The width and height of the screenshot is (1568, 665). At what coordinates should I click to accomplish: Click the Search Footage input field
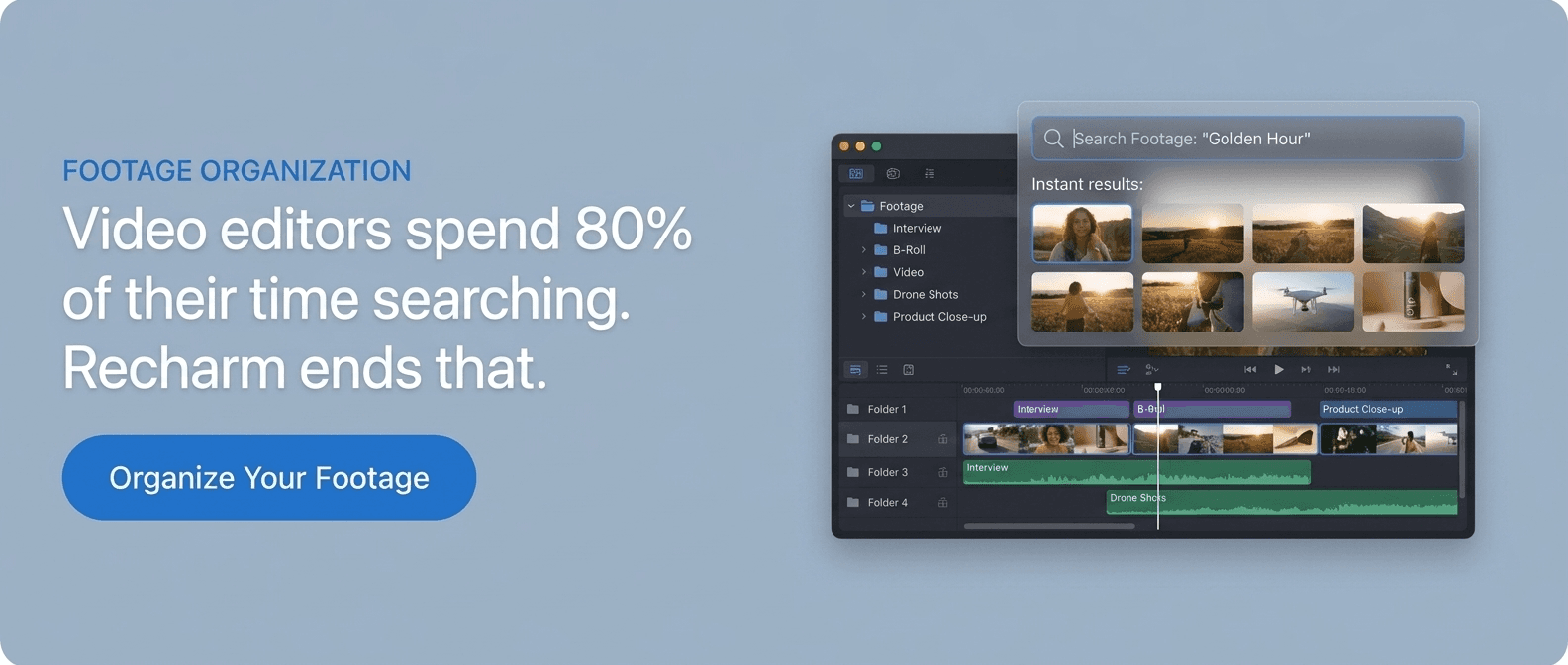1247,139
